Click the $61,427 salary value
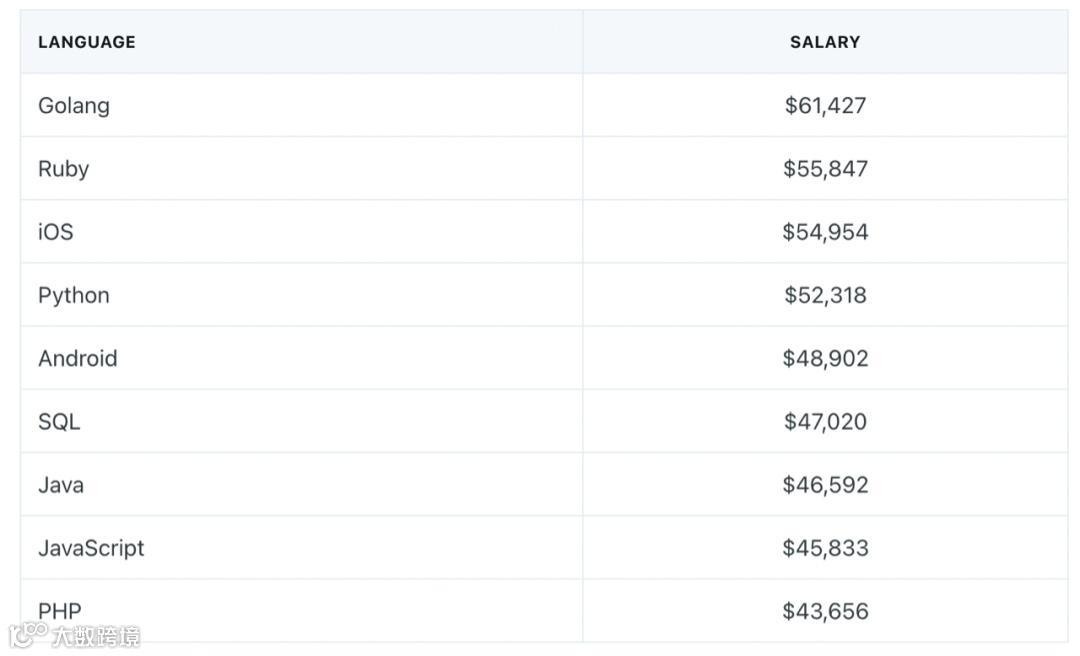 point(825,105)
